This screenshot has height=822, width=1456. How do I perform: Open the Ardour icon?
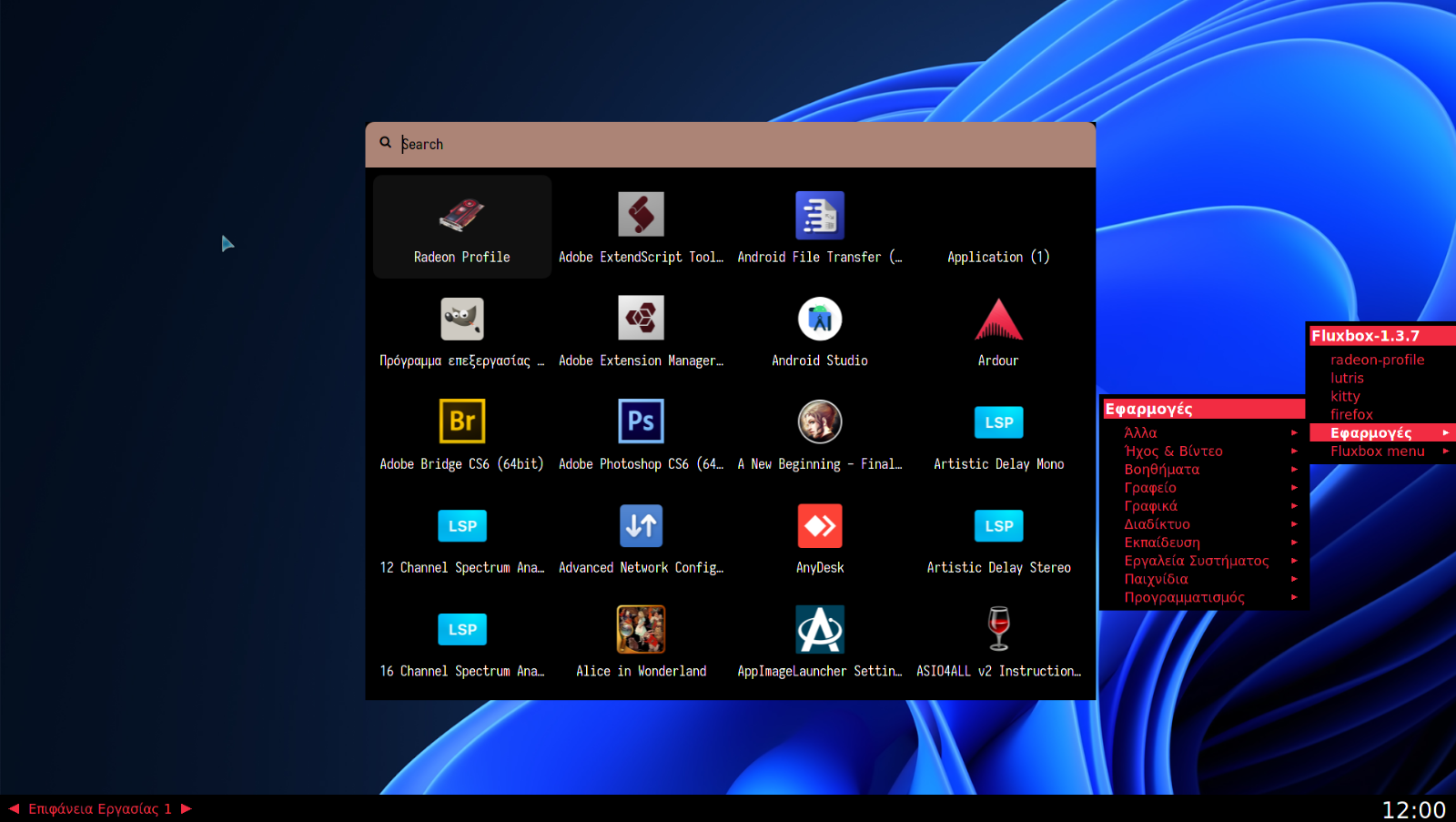(x=998, y=319)
